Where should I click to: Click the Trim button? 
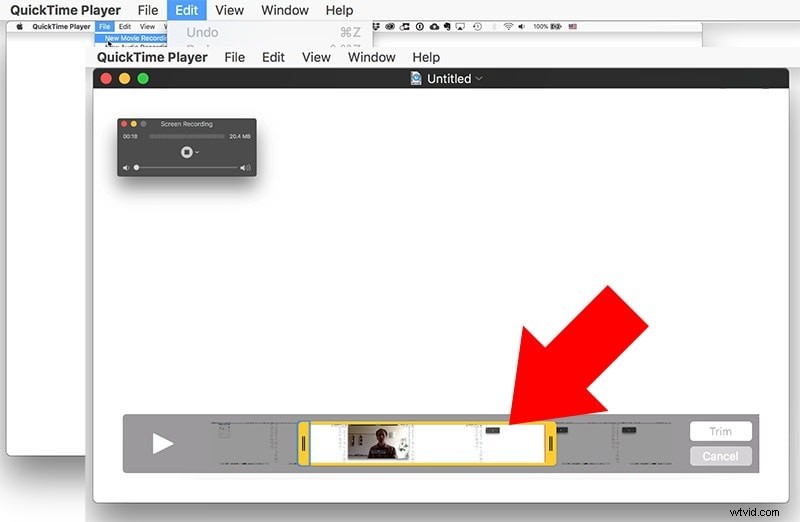click(720, 431)
